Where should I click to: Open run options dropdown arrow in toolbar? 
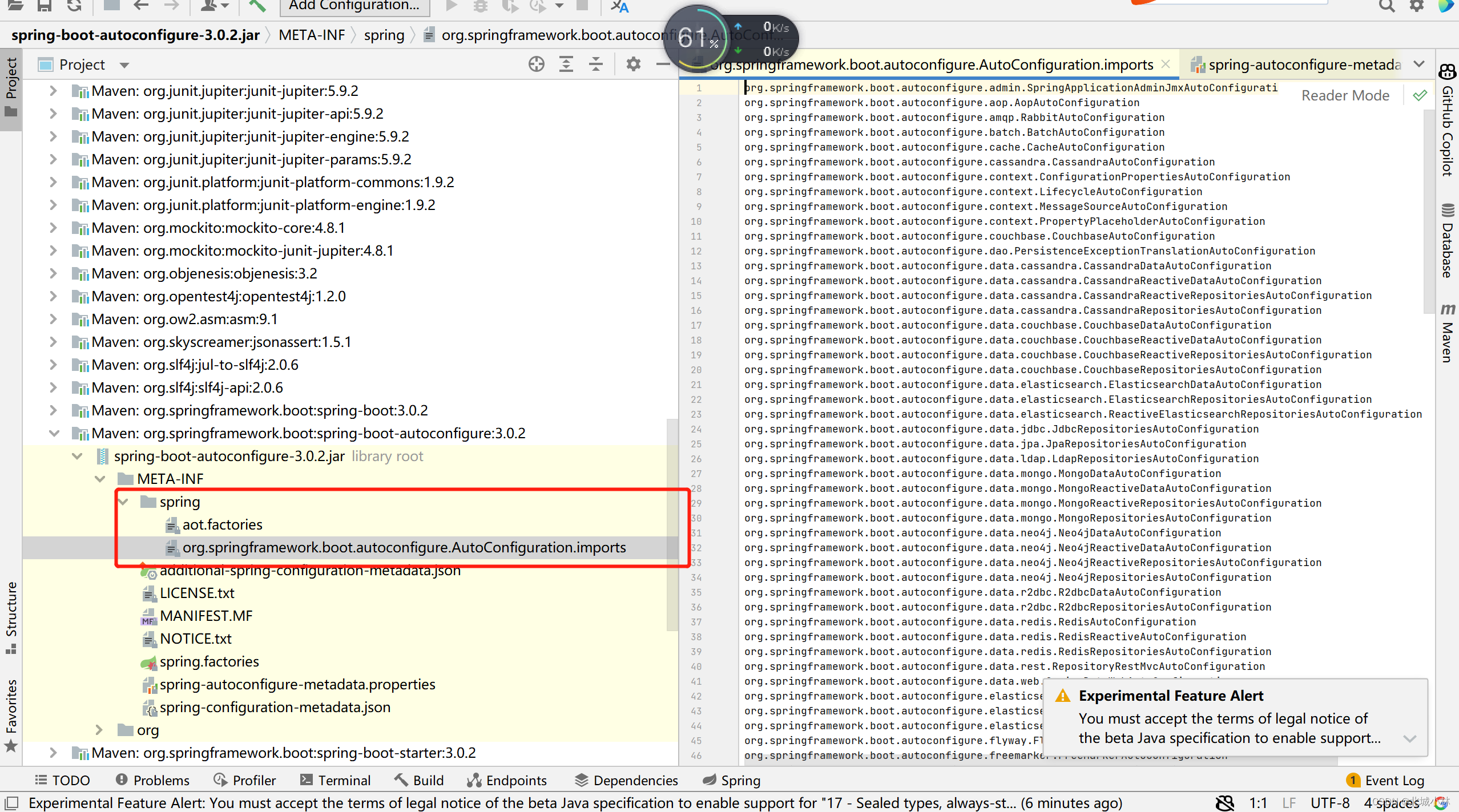coord(560,6)
